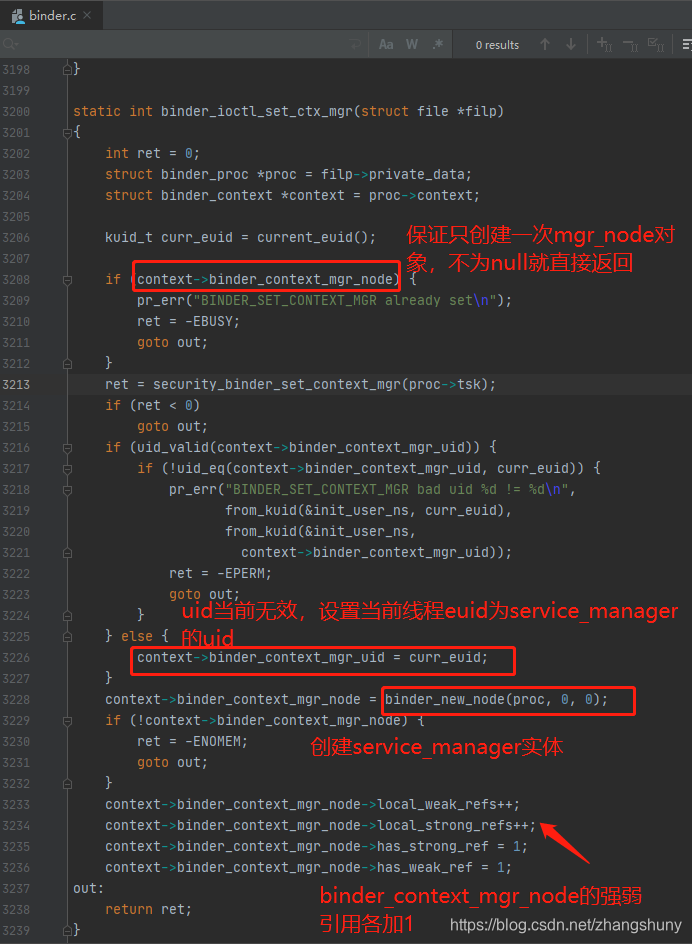Image resolution: width=692 pixels, height=944 pixels.
Task: Click the 'out:' label on line 3237
Action: (89, 889)
